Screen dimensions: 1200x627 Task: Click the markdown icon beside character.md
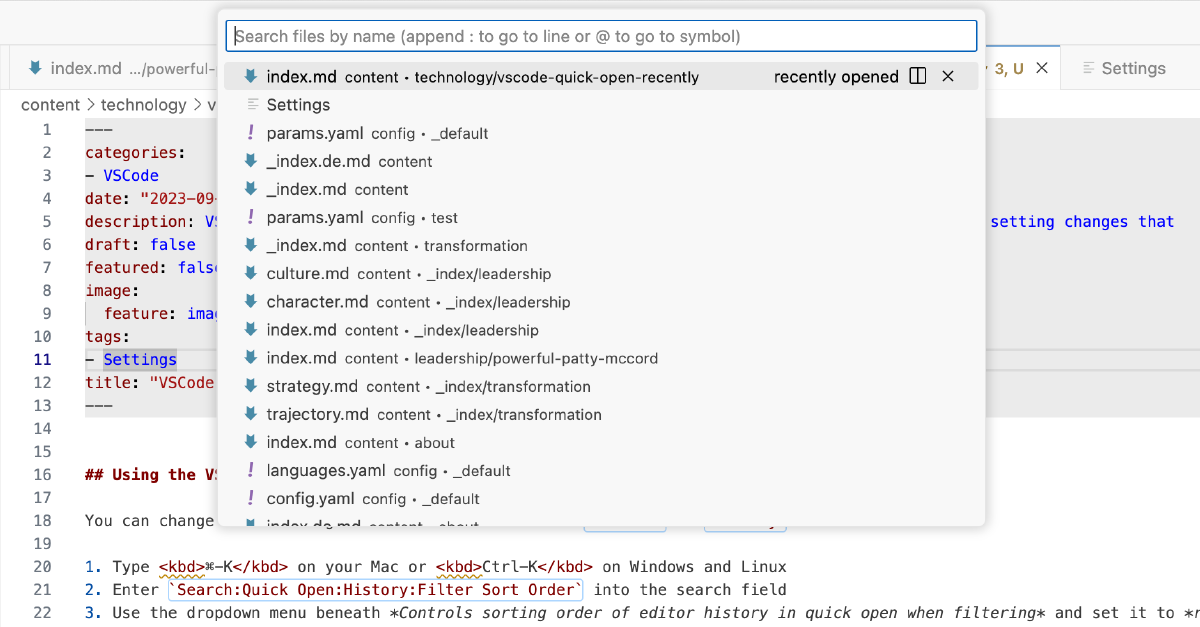(250, 301)
